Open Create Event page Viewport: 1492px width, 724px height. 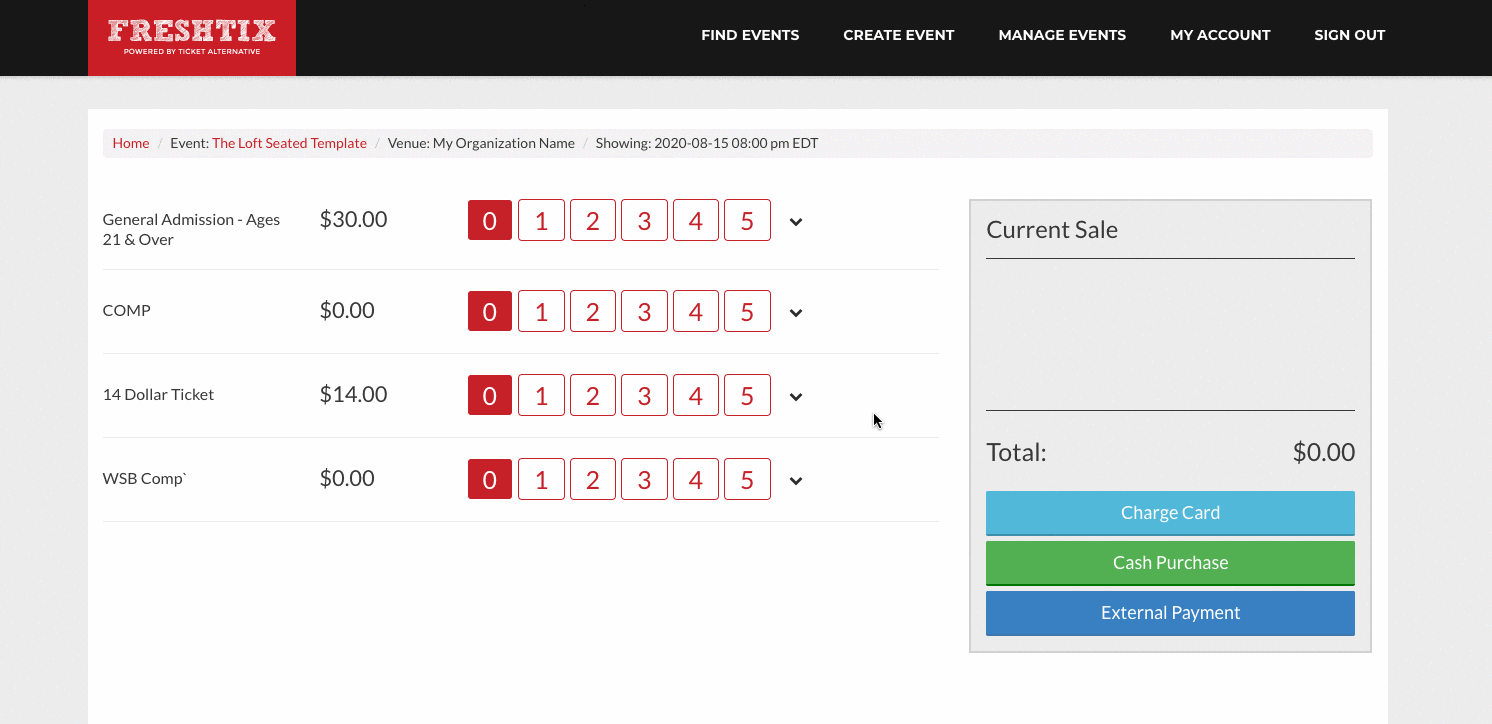898,35
